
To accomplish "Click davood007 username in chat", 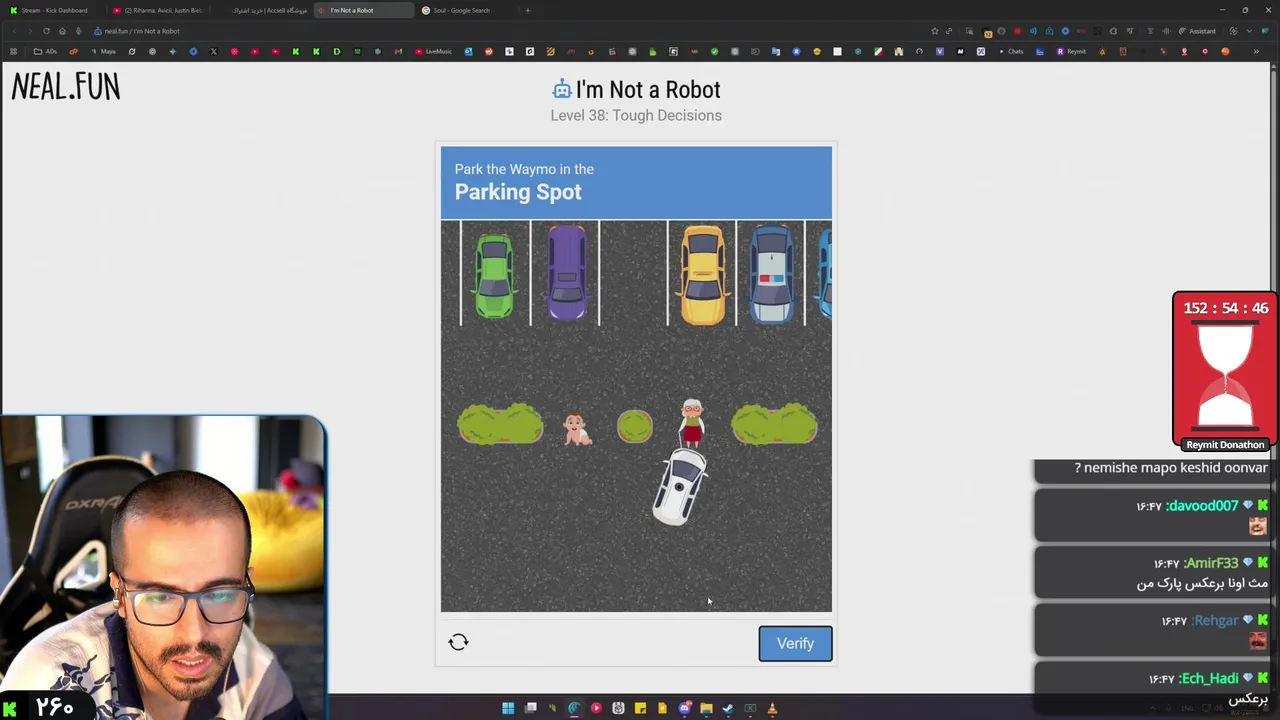I will coord(1203,506).
